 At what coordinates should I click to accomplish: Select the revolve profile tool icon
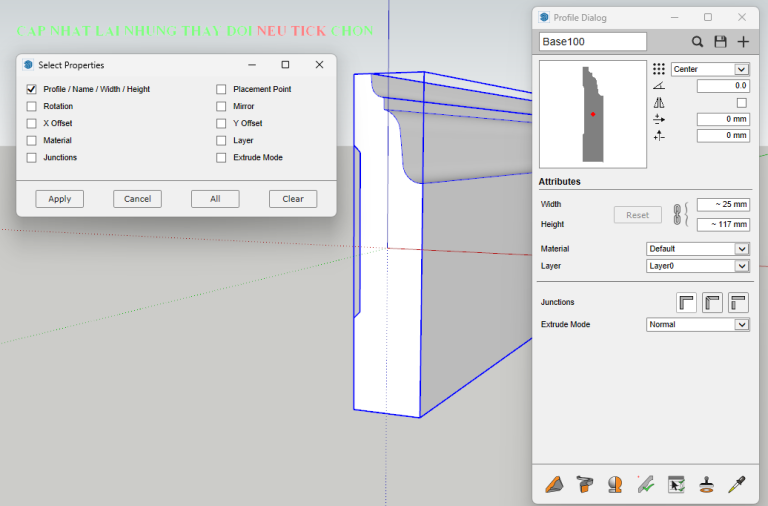click(615, 484)
